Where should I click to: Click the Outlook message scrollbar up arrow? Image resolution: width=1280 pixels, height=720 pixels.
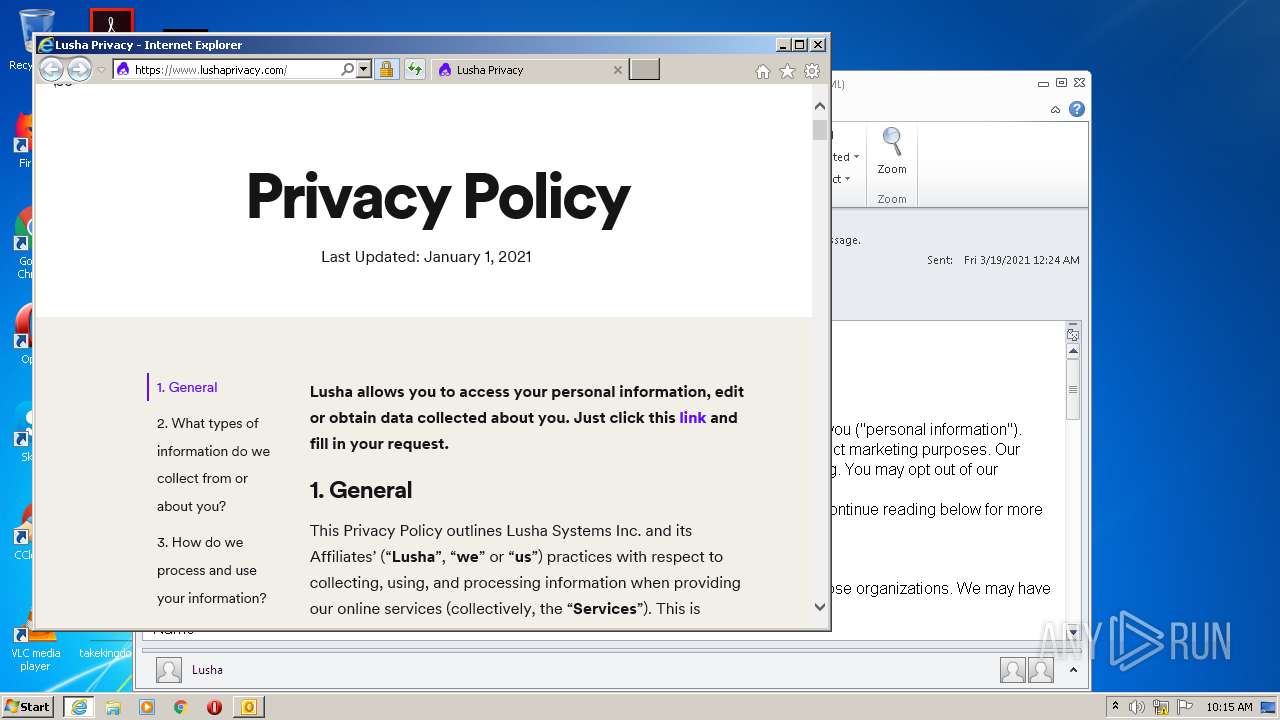point(1073,351)
